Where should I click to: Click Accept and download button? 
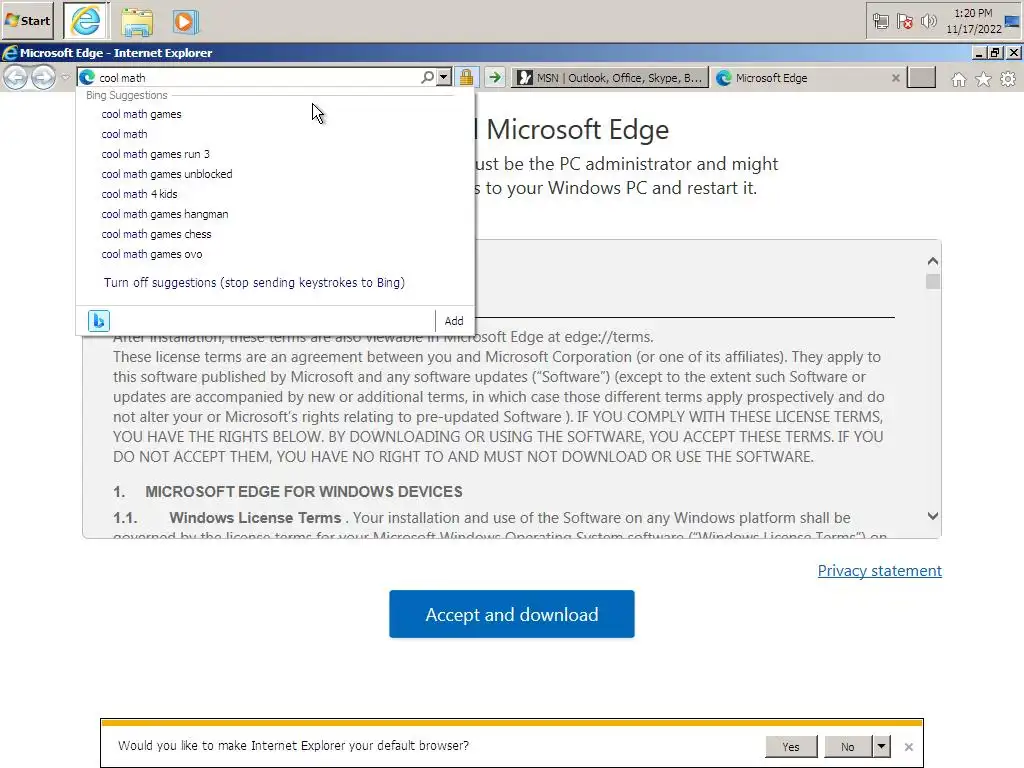[511, 614]
